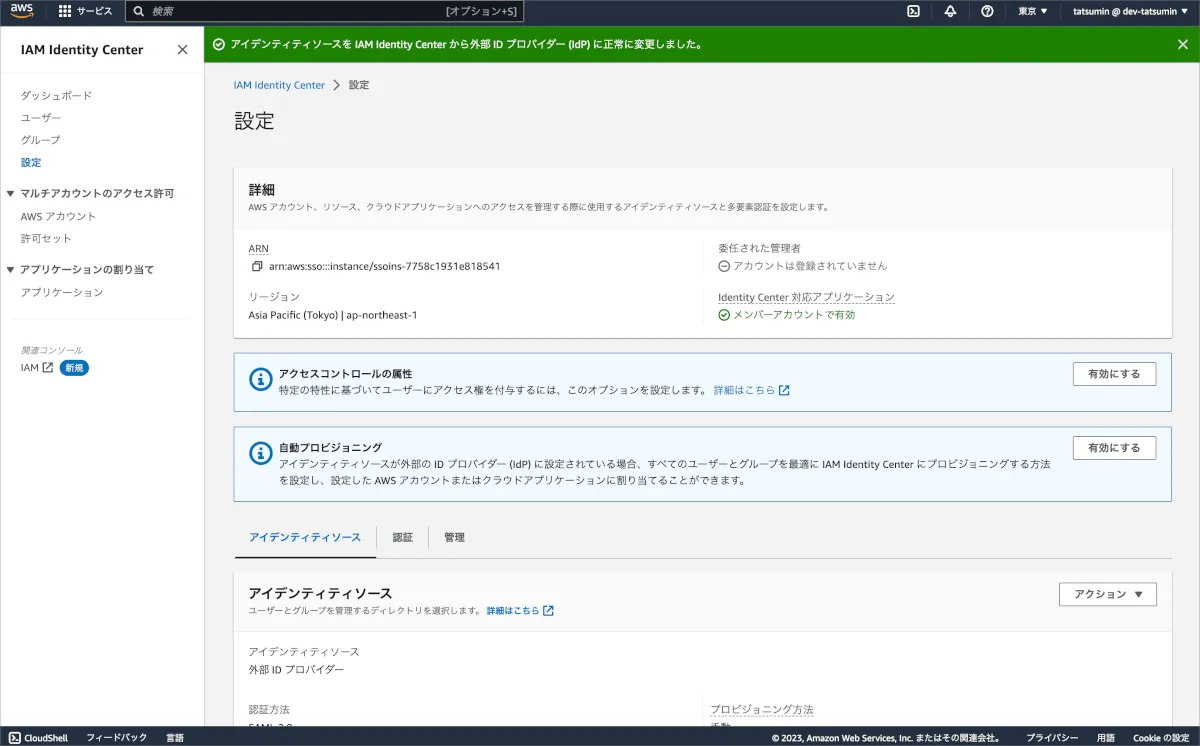Open the services grid menu icon
1200x746 pixels.
coord(65,11)
